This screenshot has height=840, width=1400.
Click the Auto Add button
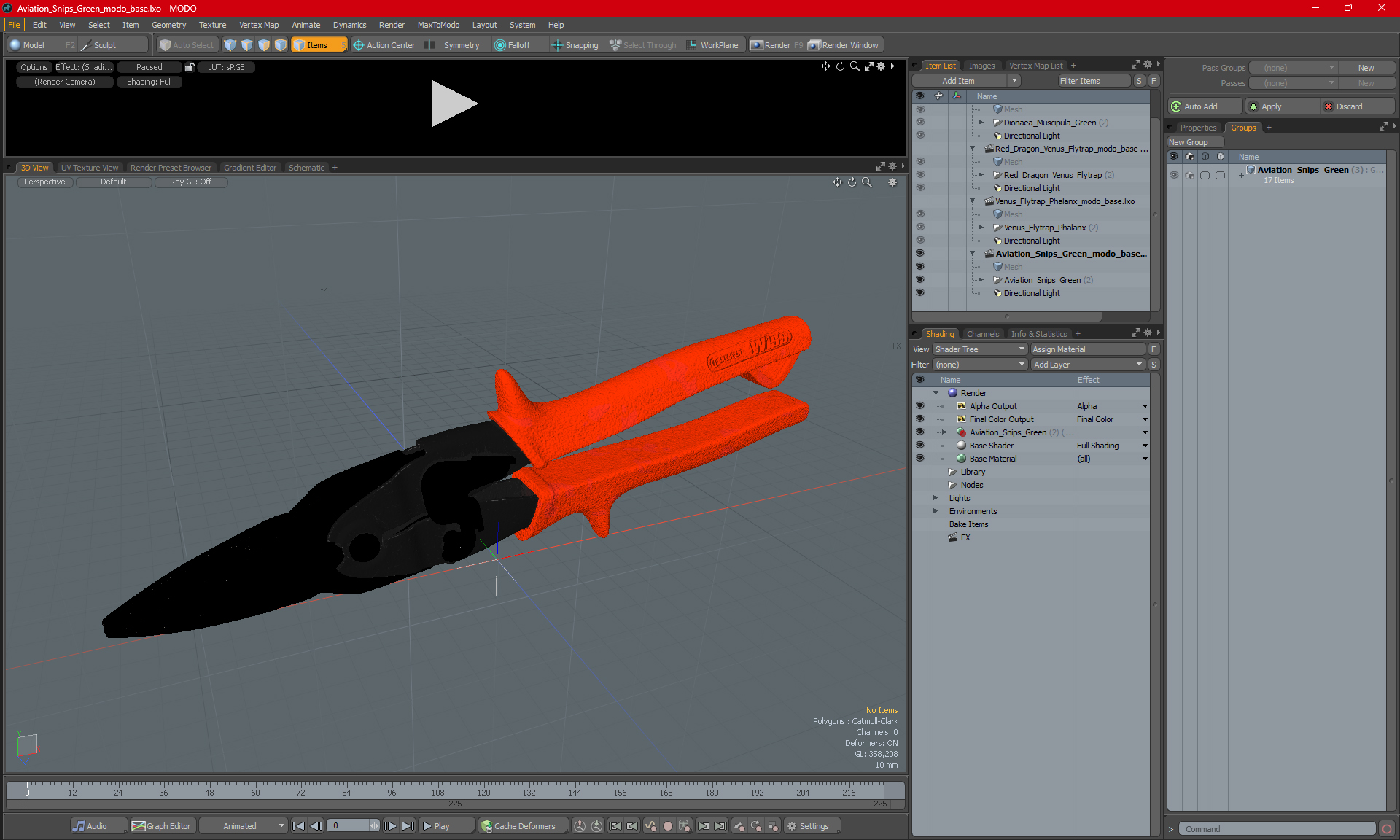tap(1205, 106)
